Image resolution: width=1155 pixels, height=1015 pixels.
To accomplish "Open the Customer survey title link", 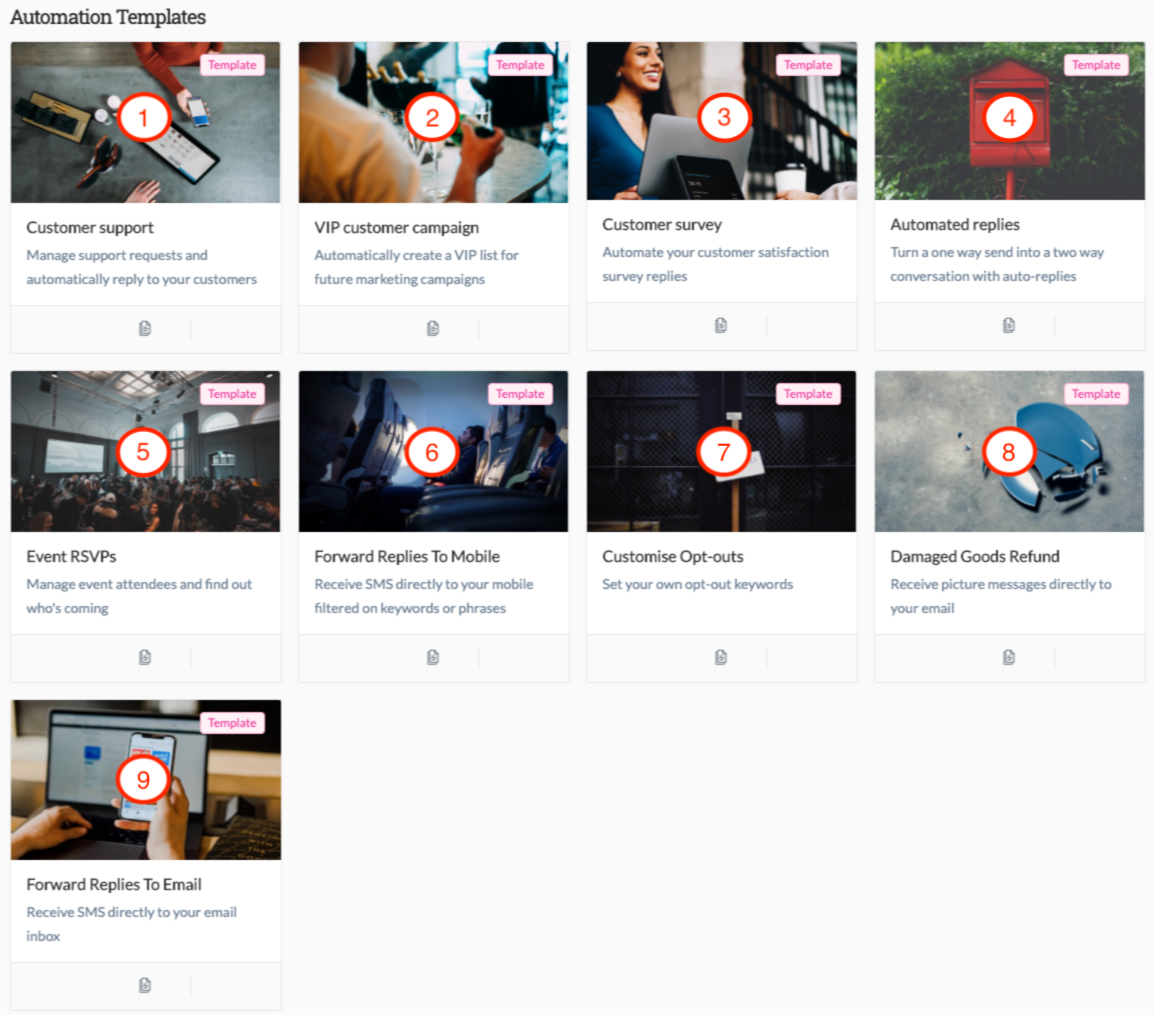I will (x=661, y=225).
